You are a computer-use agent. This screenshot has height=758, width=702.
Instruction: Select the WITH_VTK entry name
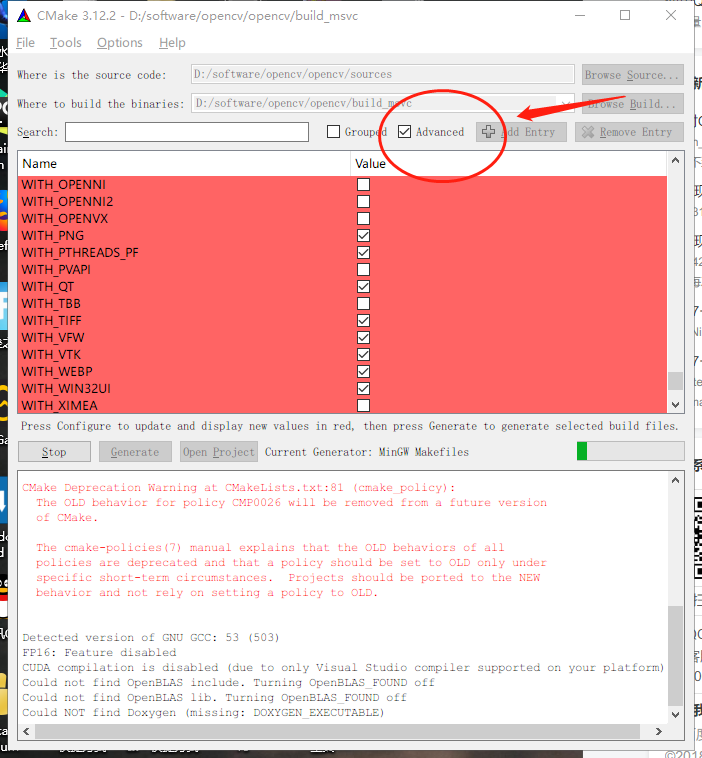coord(51,354)
